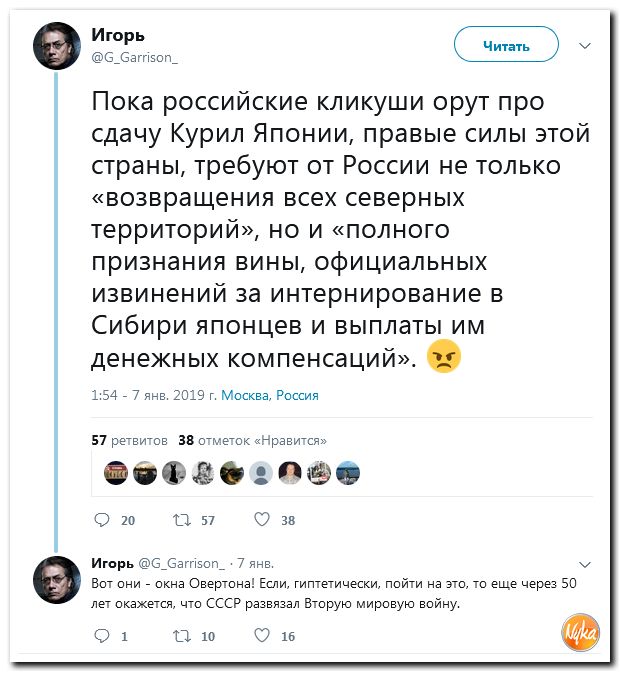This screenshot has height=673, width=621.
Task: Click the default grey avatar among likers
Action: point(261,473)
